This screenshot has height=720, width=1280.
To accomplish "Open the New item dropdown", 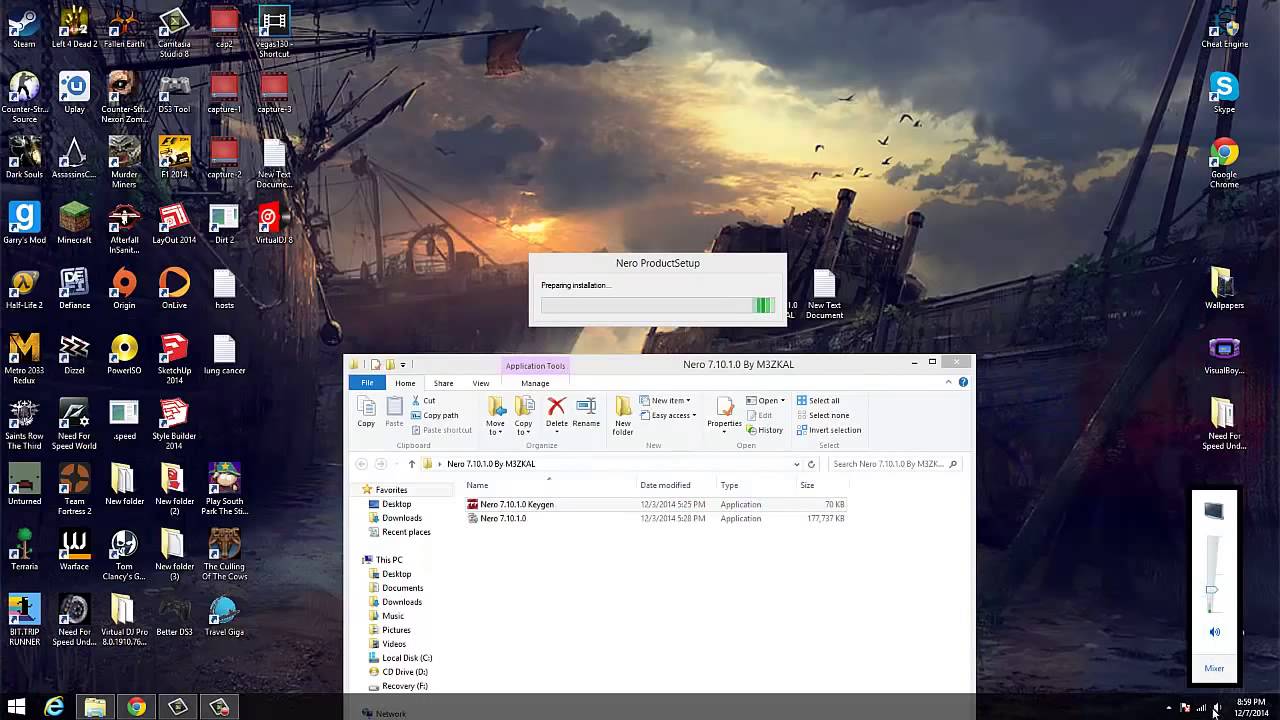I will click(665, 400).
